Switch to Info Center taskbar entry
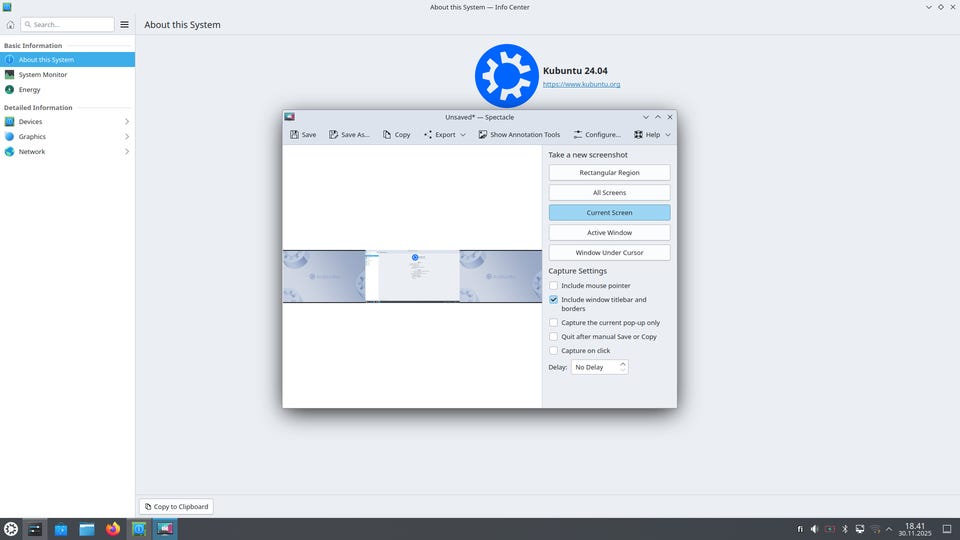Screen dimensions: 960x540 (139, 529)
